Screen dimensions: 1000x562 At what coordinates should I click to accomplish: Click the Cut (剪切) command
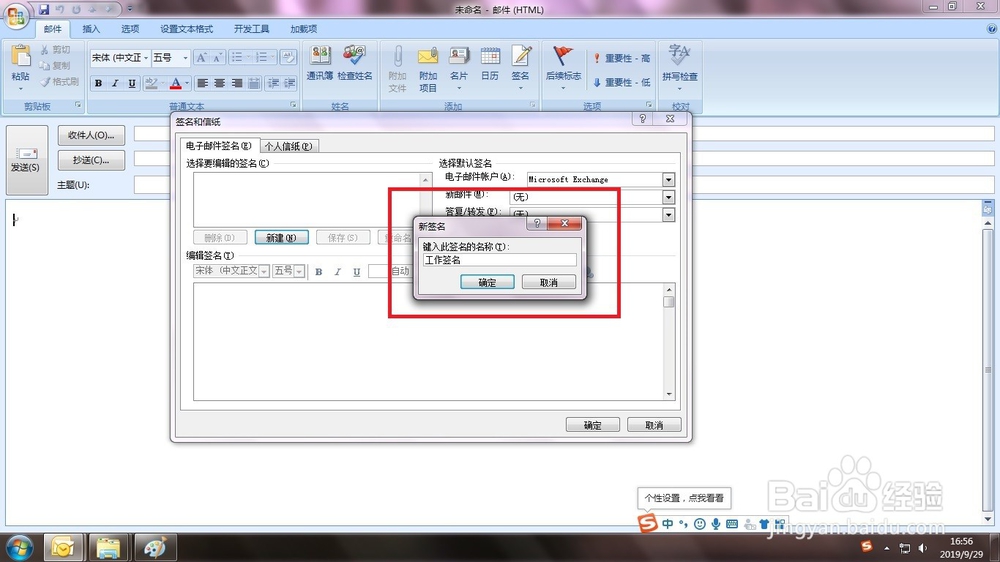[55, 50]
